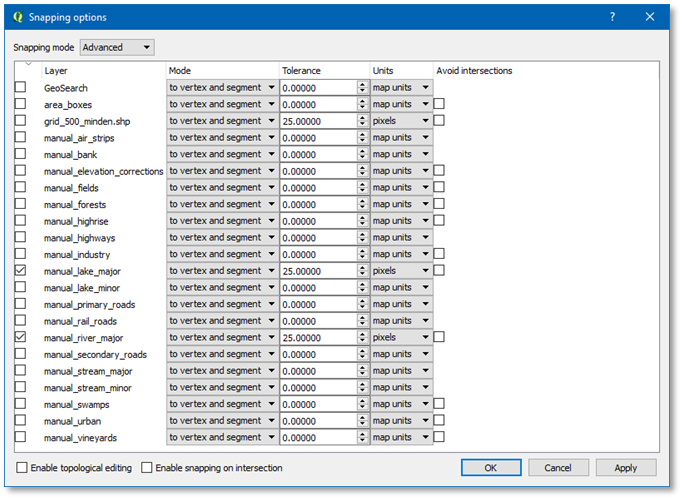Click tolerance spinner arrows for area_boxes

coord(362,104)
